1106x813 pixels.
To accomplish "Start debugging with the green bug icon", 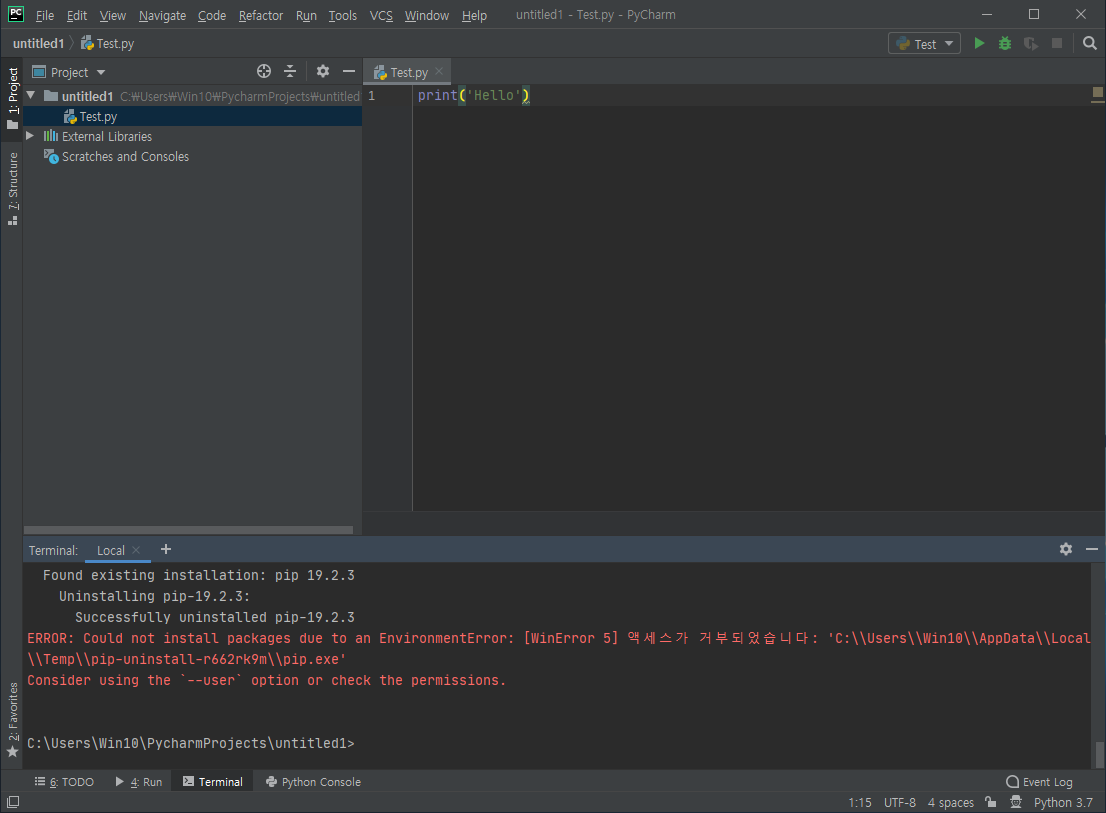I will point(1005,44).
